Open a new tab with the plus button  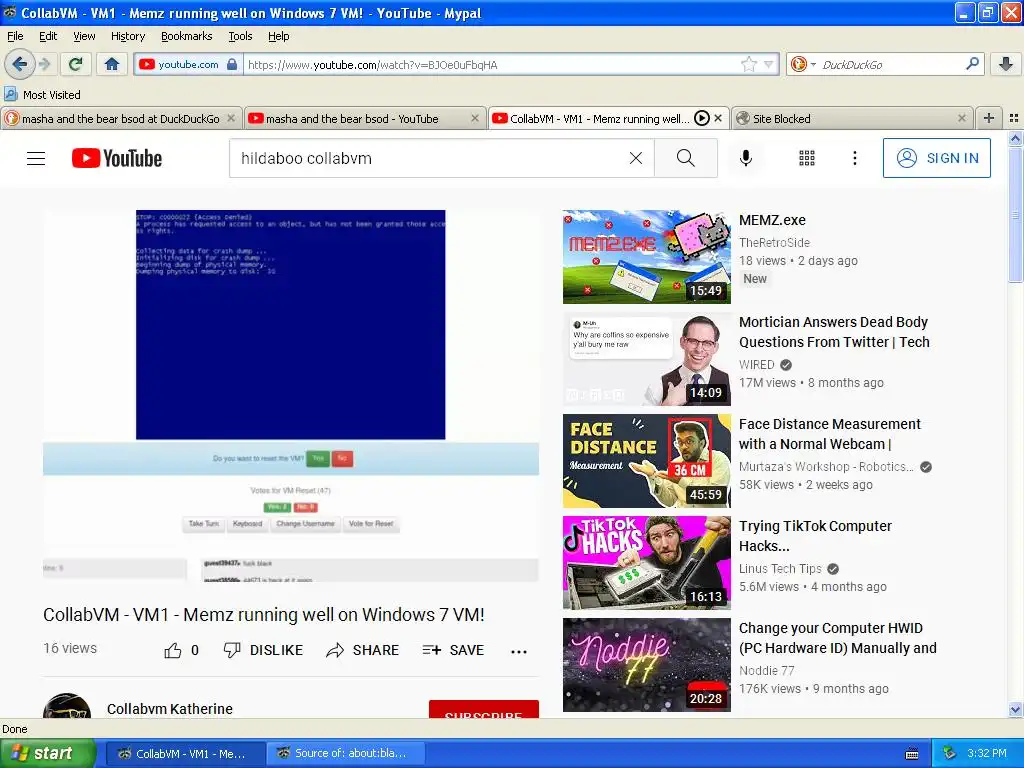pyautogui.click(x=989, y=118)
